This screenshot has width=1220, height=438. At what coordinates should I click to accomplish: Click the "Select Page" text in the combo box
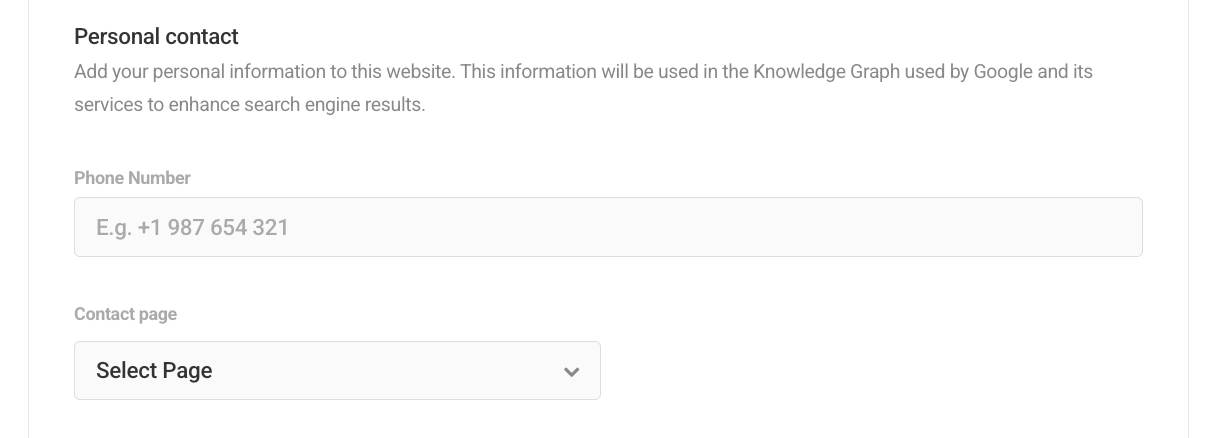(154, 370)
